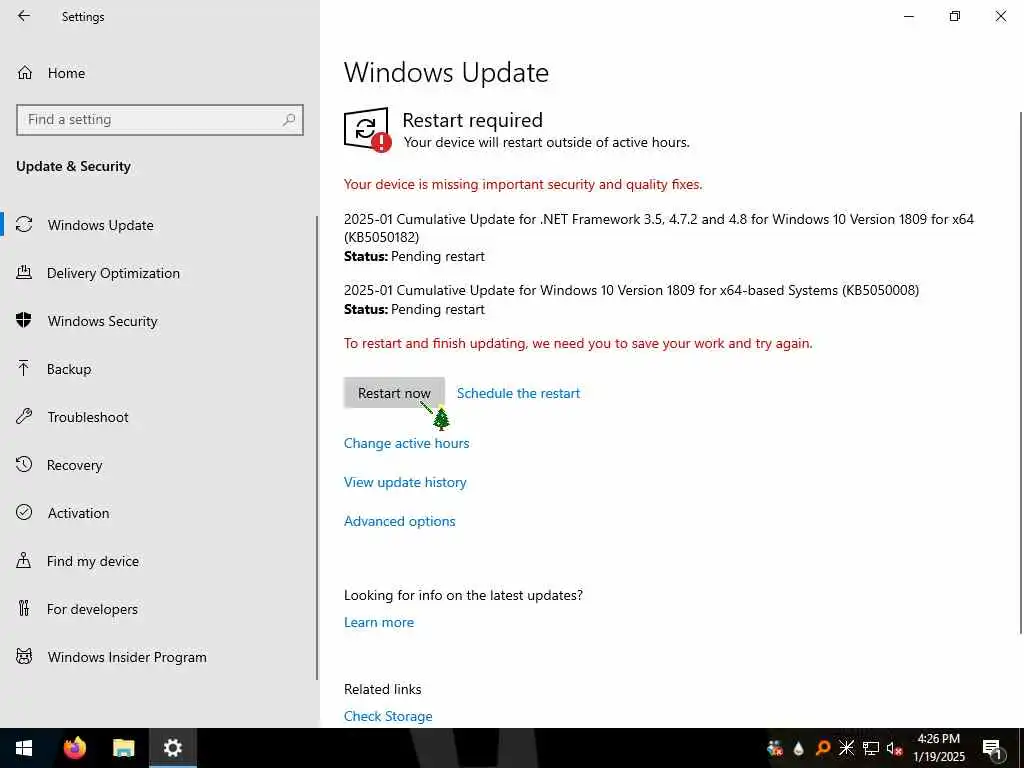Click the Windows Update sync icon
The width and height of the screenshot is (1024, 768).
click(x=24, y=225)
